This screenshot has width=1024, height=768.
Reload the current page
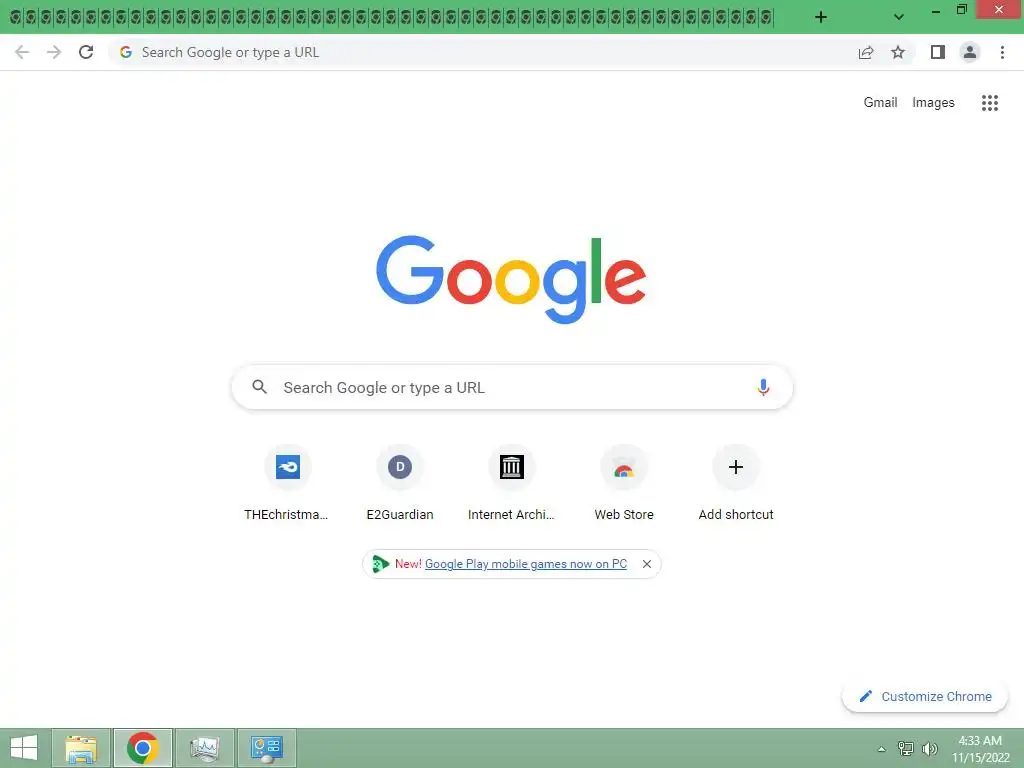point(86,52)
